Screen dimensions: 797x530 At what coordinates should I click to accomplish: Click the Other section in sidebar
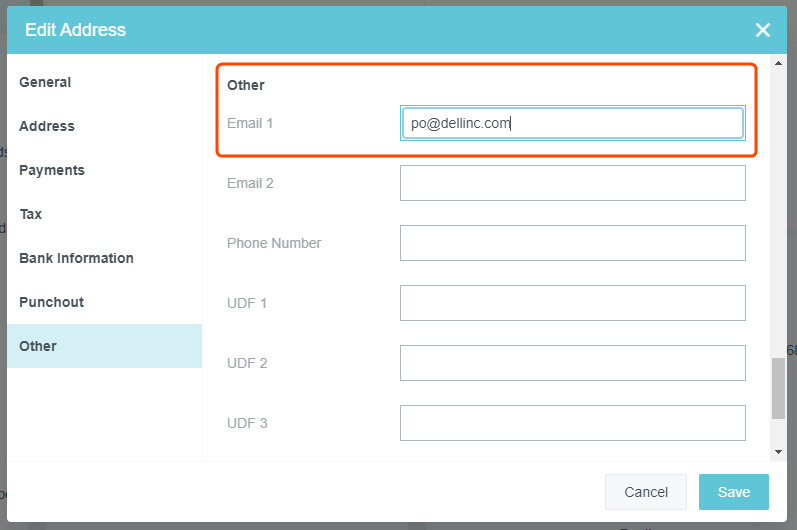[x=38, y=346]
